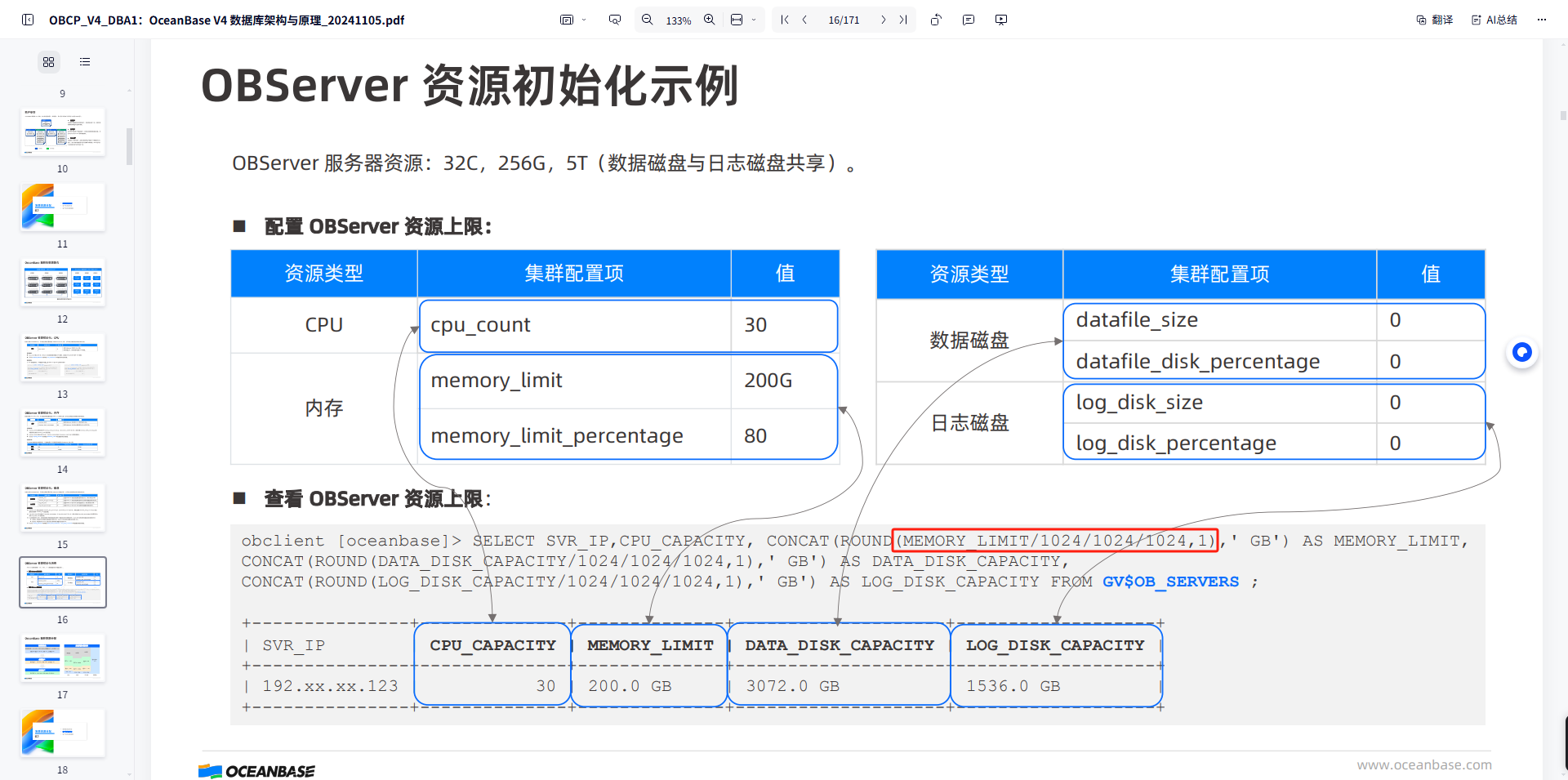Expand the fit mode dropdown arrow
The height and width of the screenshot is (780, 1568).
tap(754, 20)
